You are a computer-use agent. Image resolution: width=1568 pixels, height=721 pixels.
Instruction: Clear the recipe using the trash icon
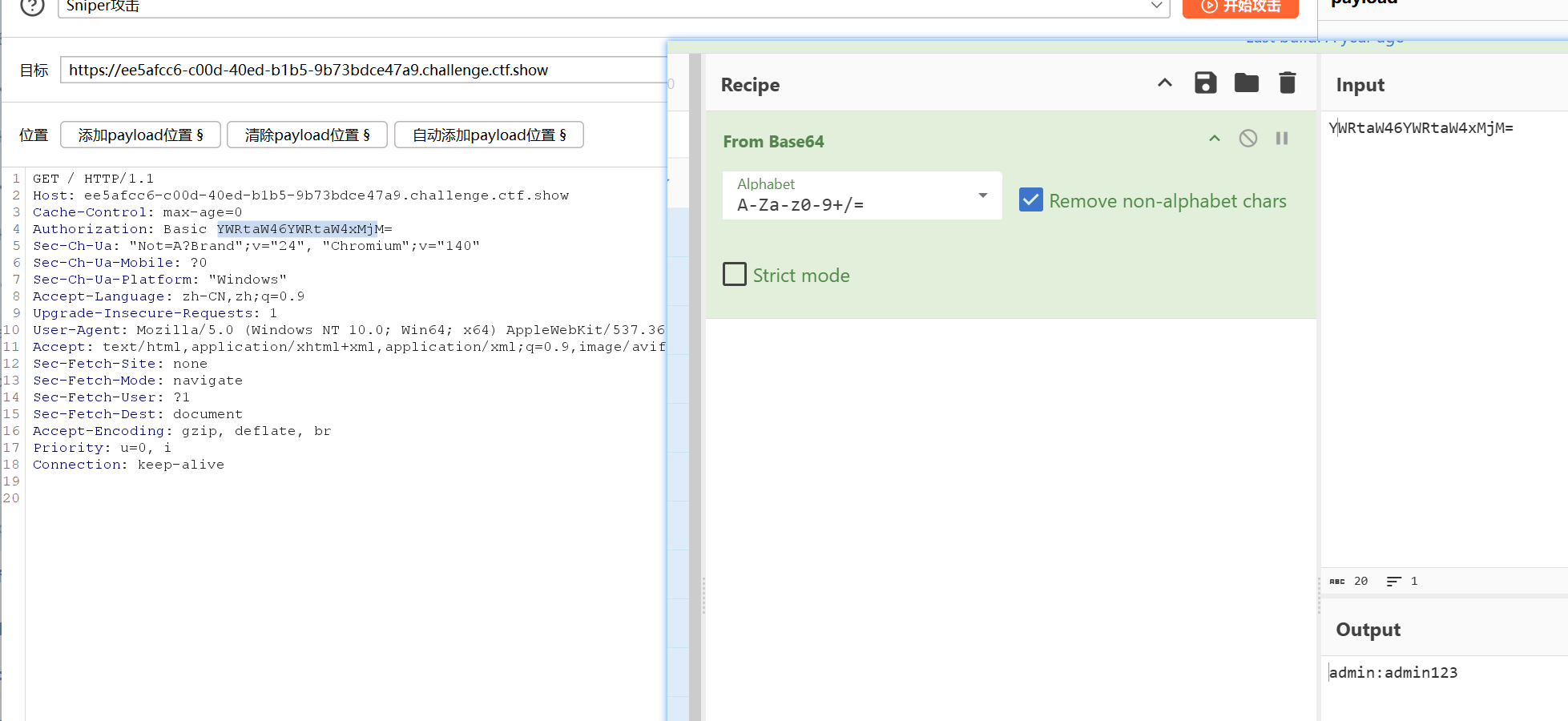[x=1287, y=83]
